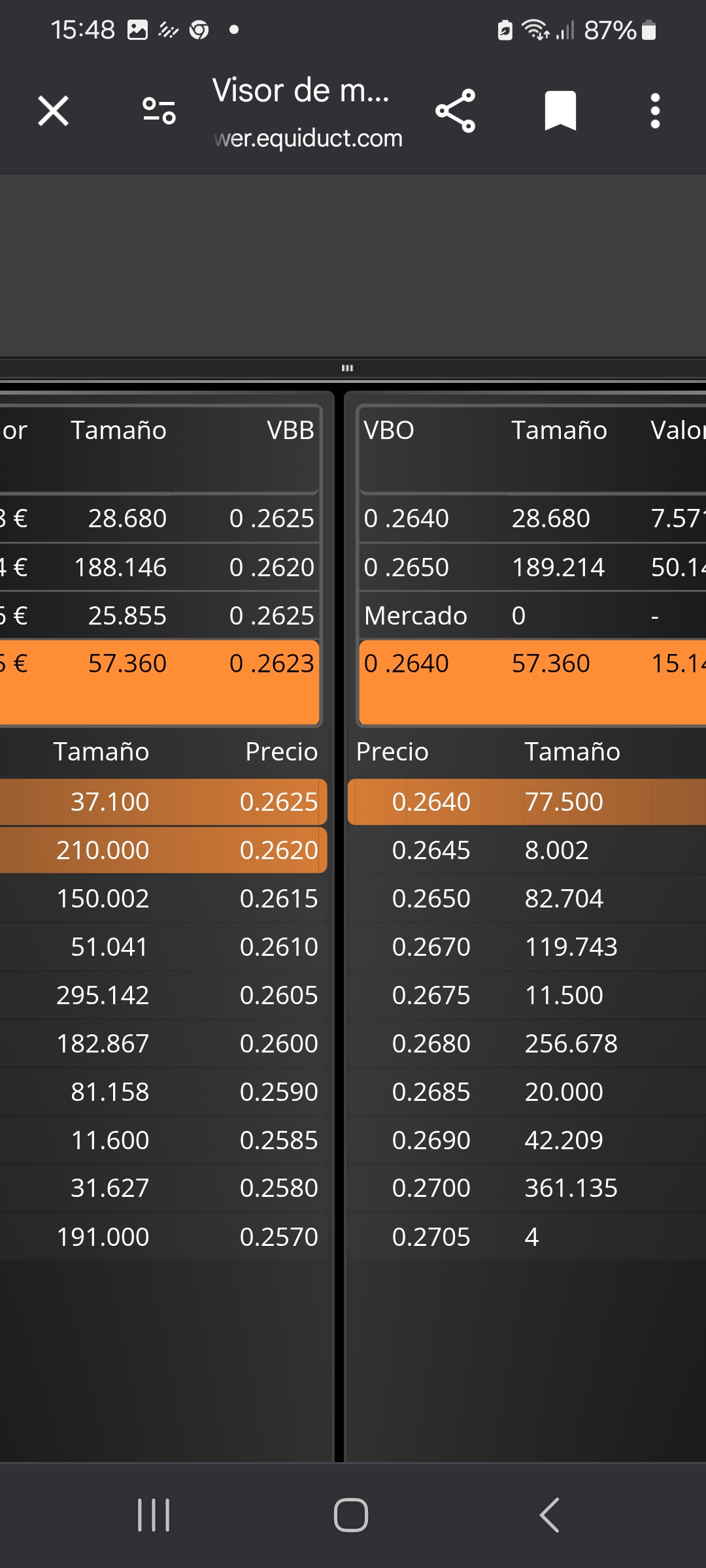Image resolution: width=706 pixels, height=1568 pixels.
Task: Select the VBO column header
Action: click(x=389, y=431)
